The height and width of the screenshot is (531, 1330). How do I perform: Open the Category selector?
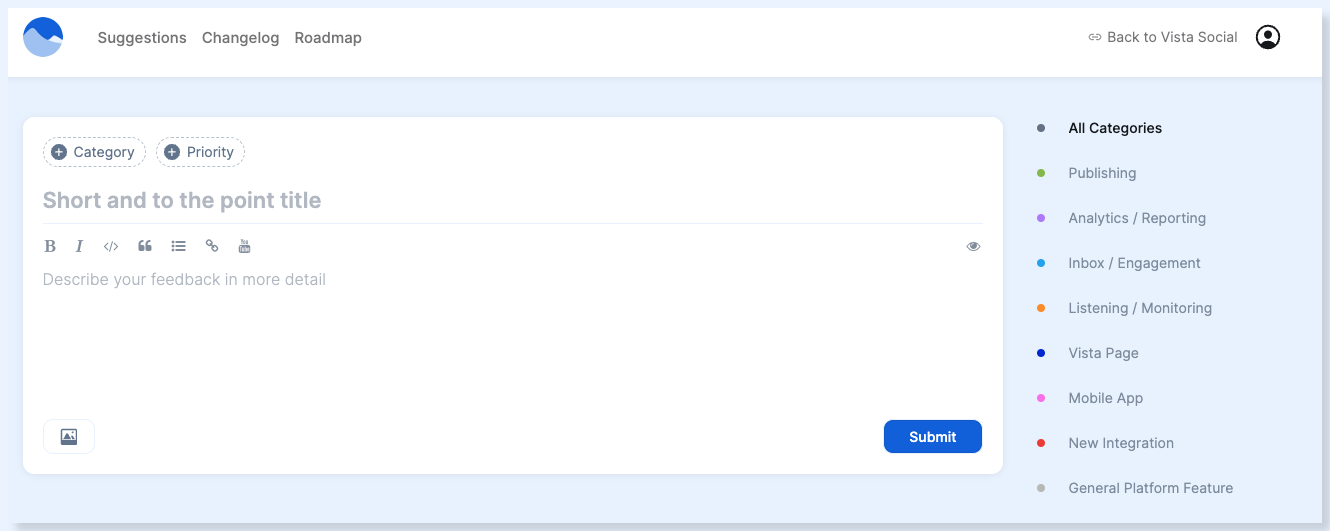coord(94,152)
